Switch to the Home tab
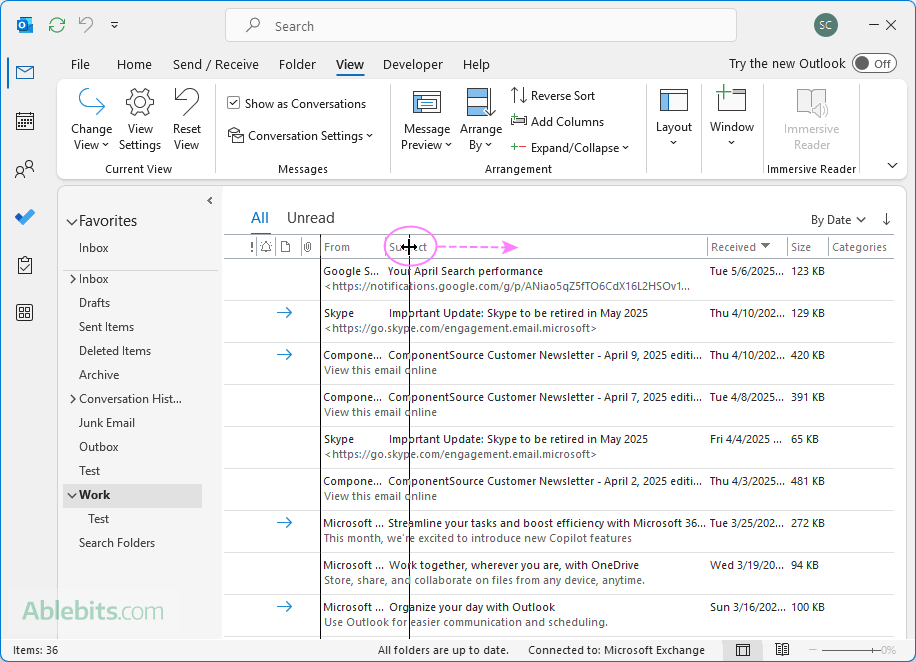916x662 pixels. click(x=134, y=64)
